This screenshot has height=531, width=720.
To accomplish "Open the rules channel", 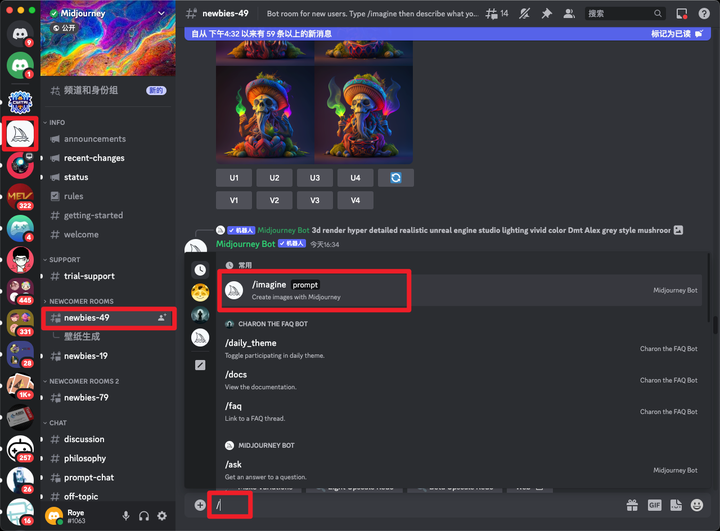I will (108, 196).
